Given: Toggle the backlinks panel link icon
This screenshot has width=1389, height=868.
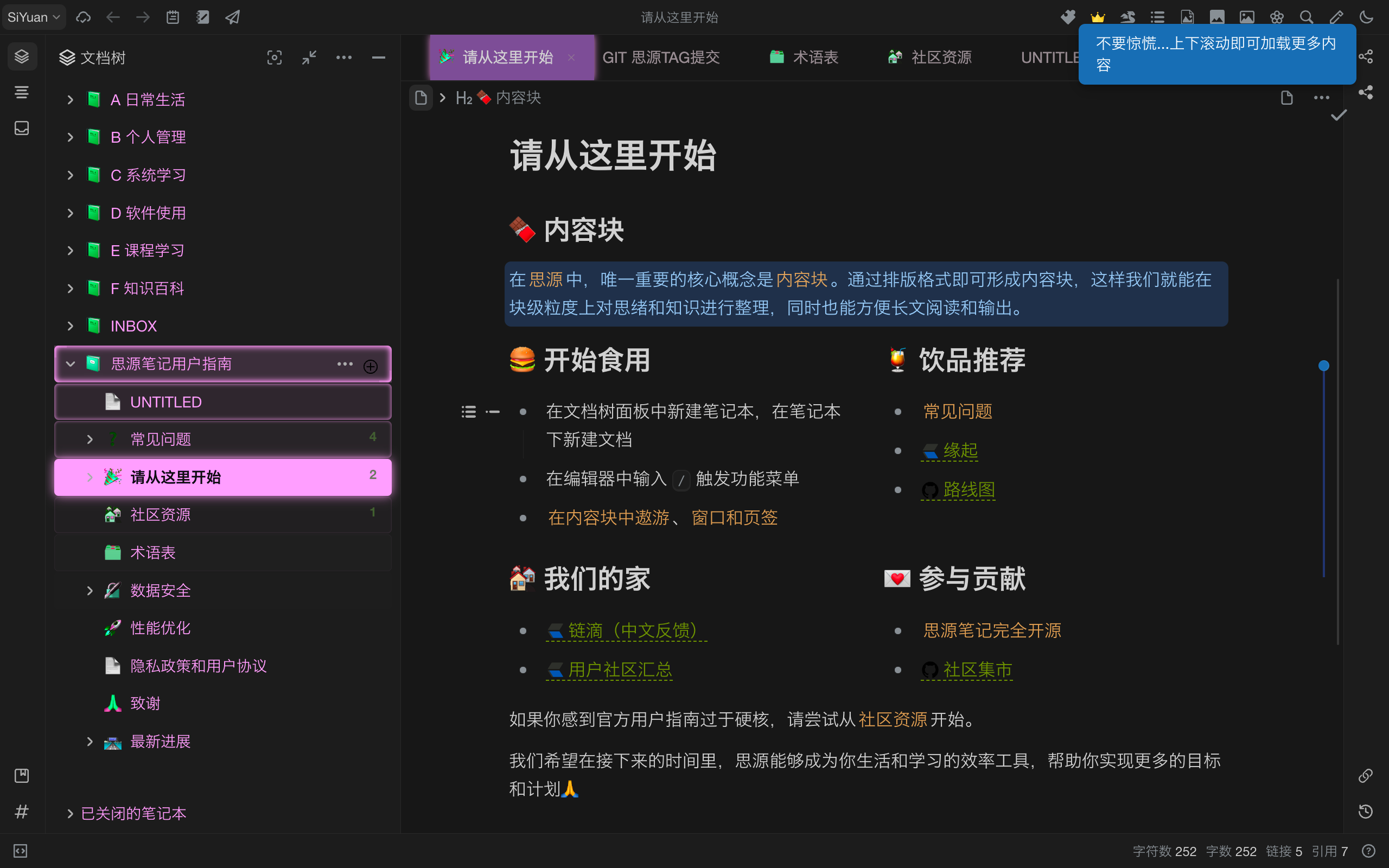Looking at the screenshot, I should (1366, 776).
